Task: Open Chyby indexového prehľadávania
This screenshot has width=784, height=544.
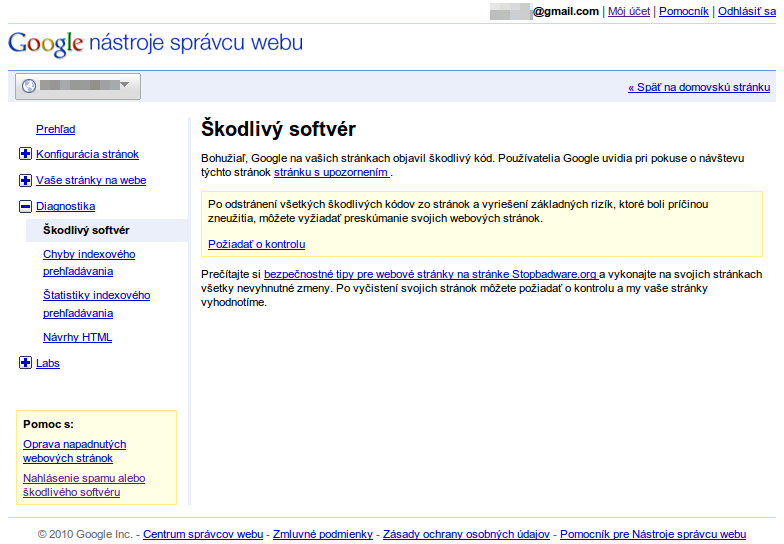Action: [89, 262]
